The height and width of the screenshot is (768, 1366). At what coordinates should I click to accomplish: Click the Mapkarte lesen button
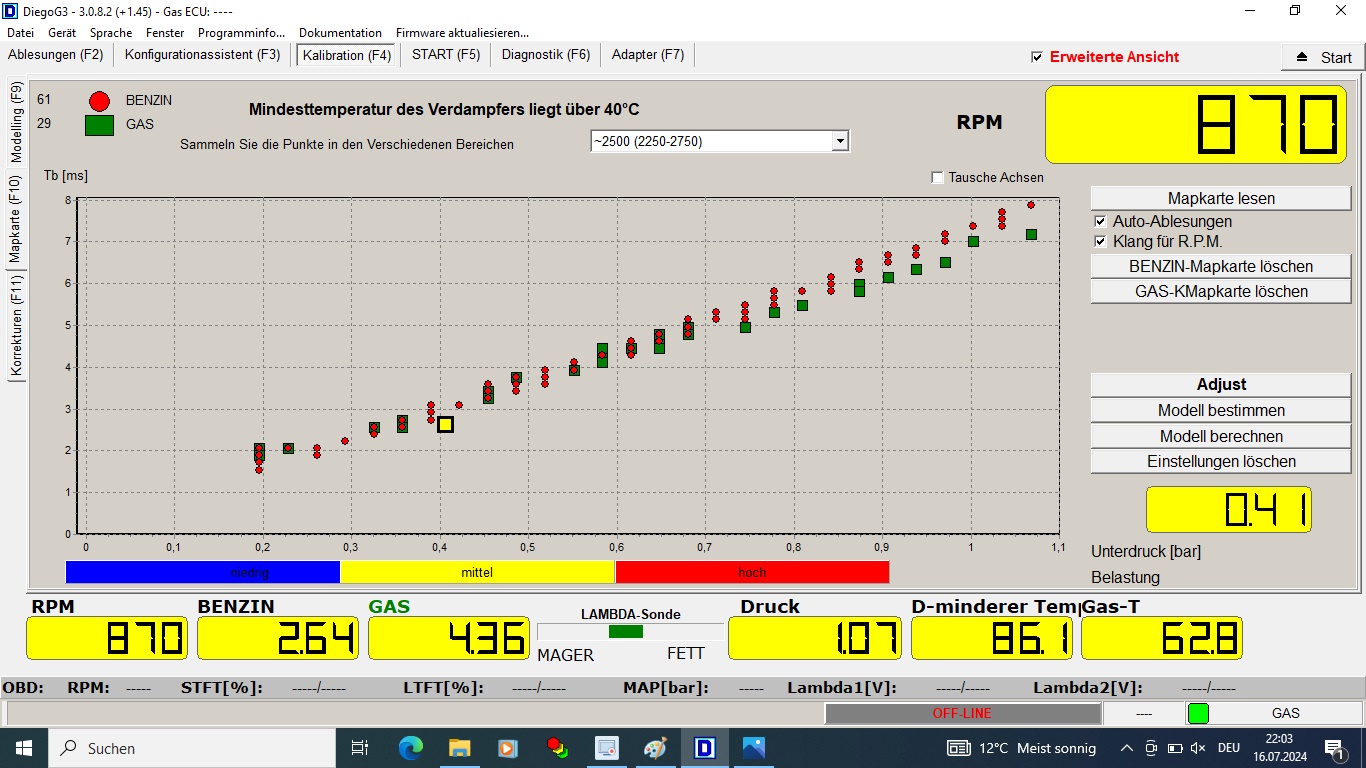[1221, 198]
